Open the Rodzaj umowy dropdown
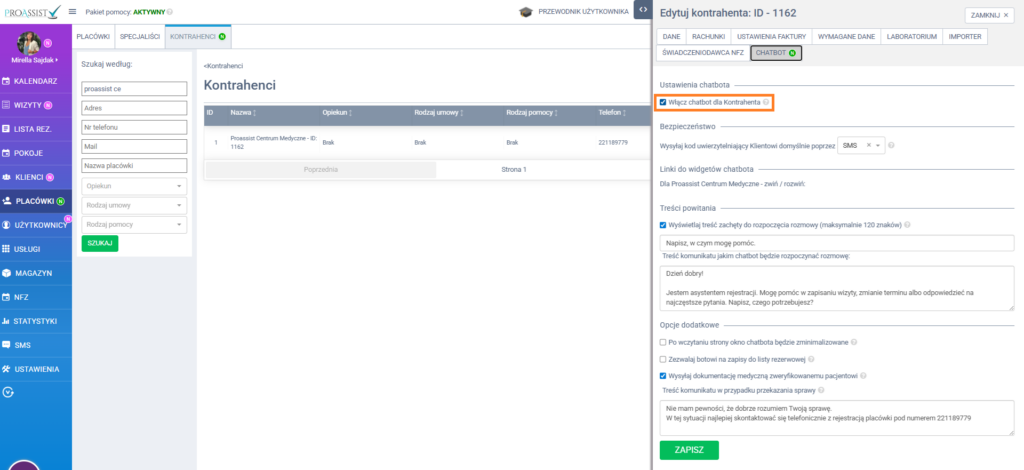The image size is (1024, 470). click(134, 205)
